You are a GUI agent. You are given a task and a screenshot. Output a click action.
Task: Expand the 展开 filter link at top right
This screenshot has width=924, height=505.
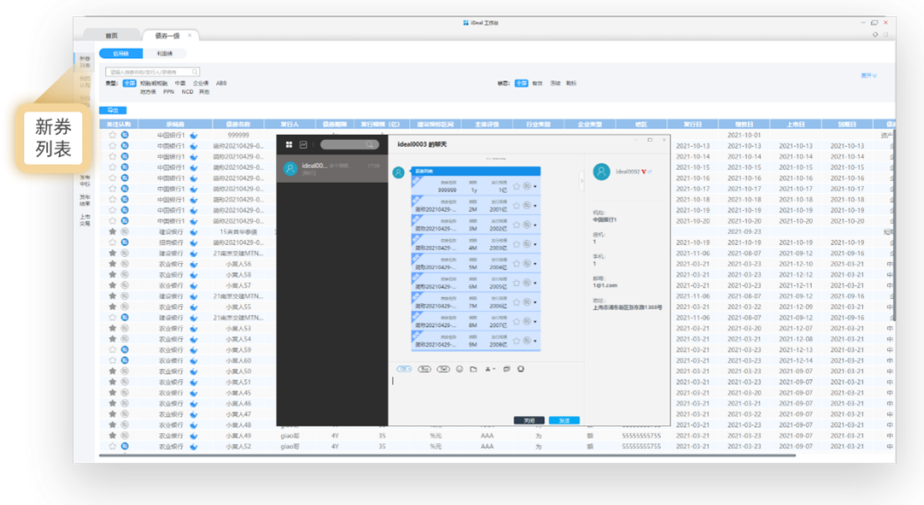[x=869, y=75]
